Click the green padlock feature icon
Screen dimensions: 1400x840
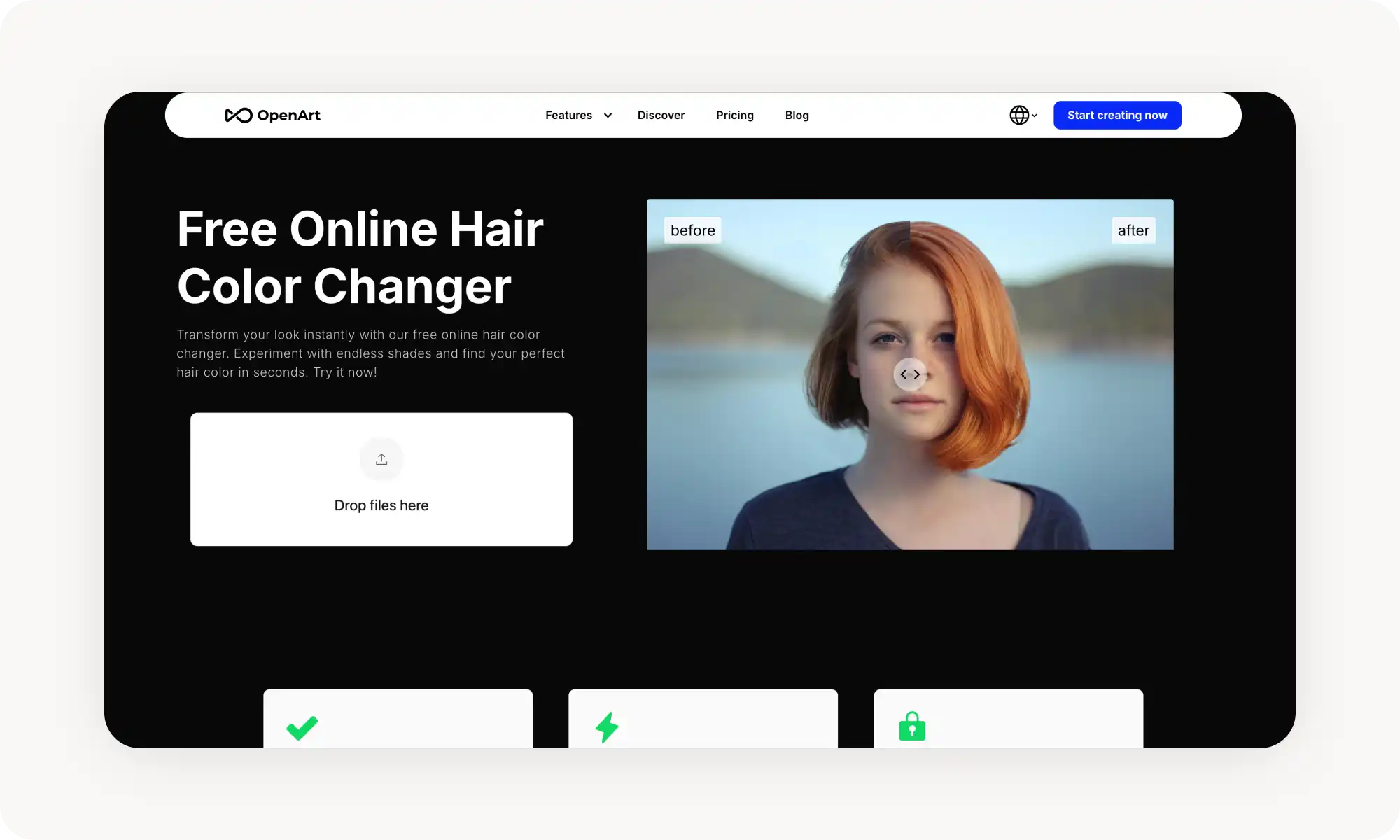(x=911, y=728)
